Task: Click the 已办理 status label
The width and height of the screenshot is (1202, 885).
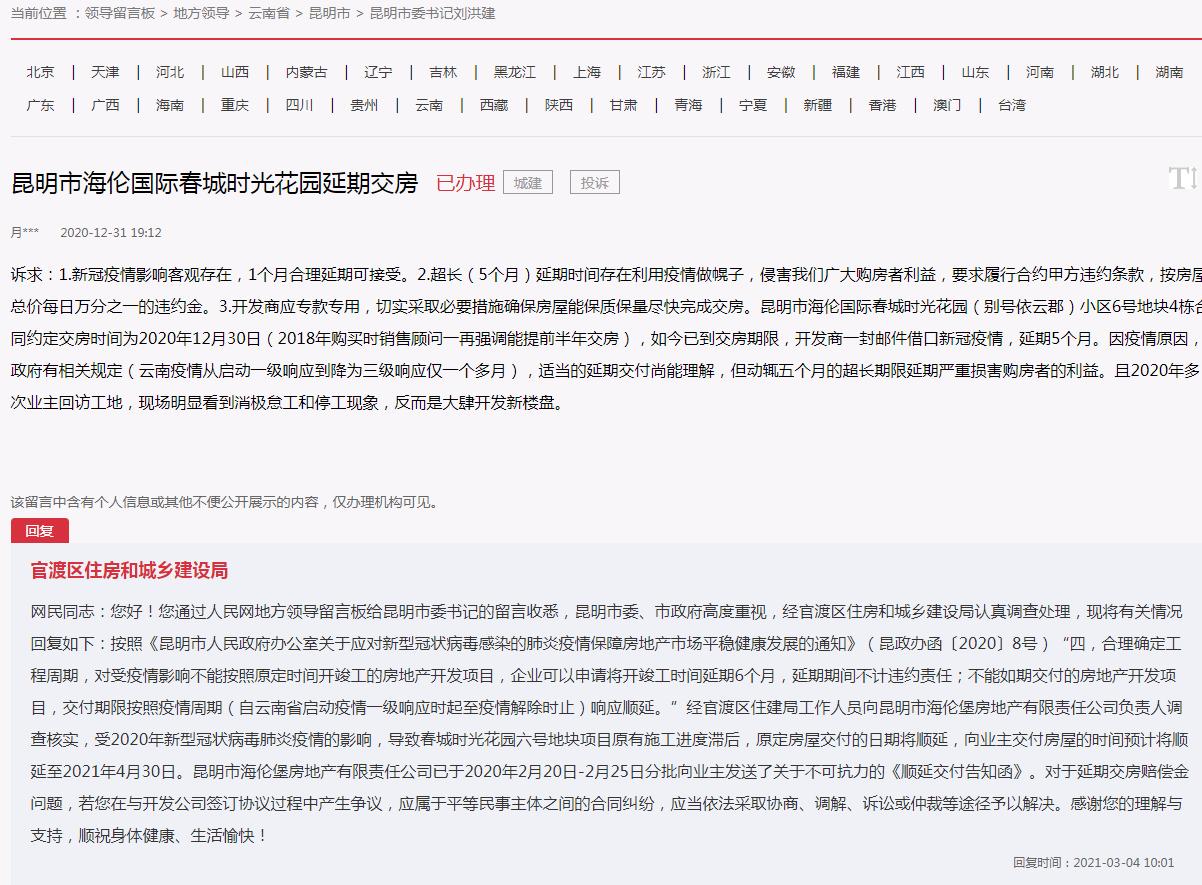Action: (x=465, y=183)
